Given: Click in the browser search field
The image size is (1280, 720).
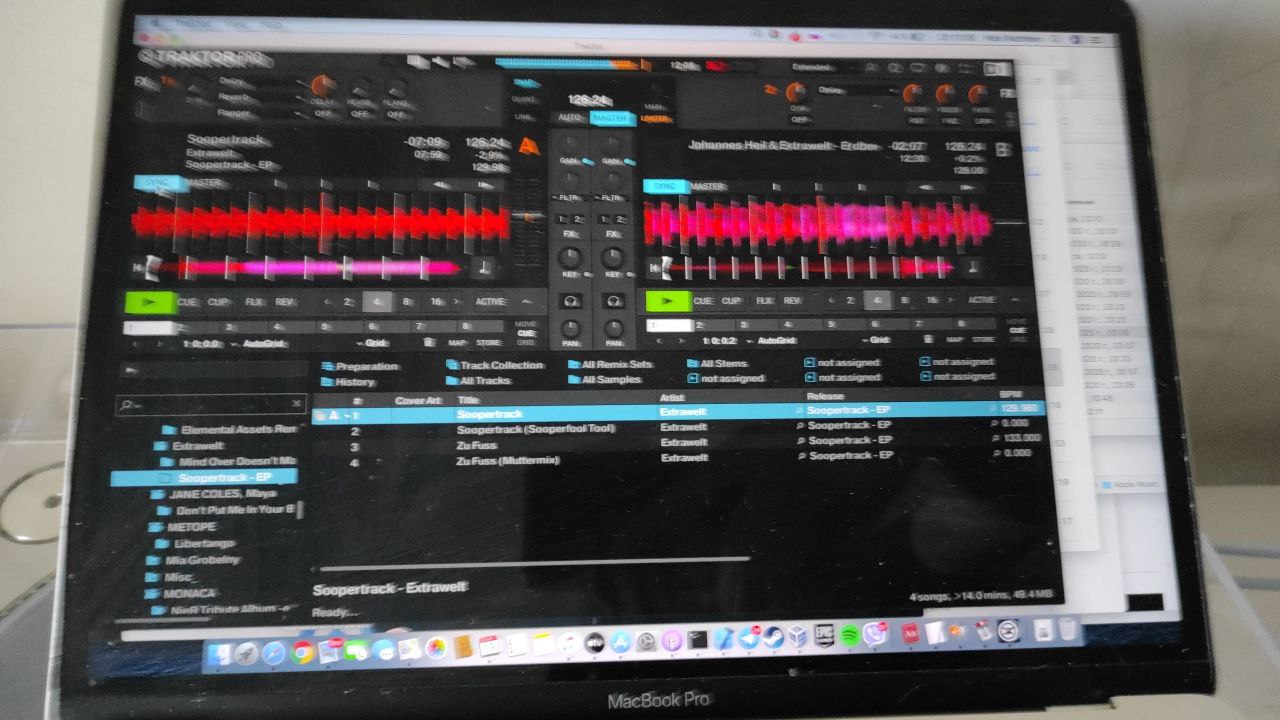Looking at the screenshot, I should tap(211, 404).
